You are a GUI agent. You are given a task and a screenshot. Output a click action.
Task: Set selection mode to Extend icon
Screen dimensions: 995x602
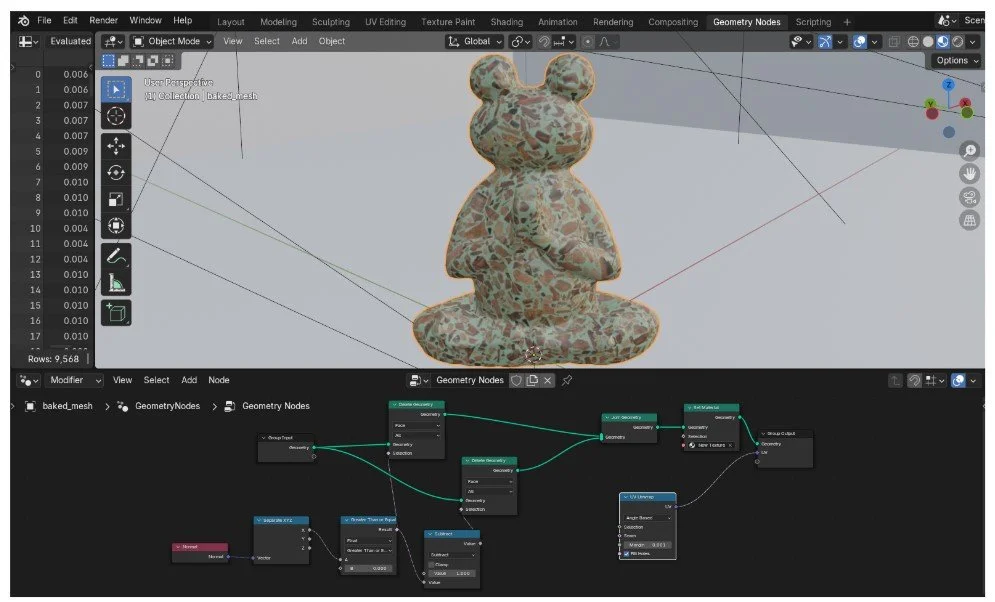pos(123,60)
